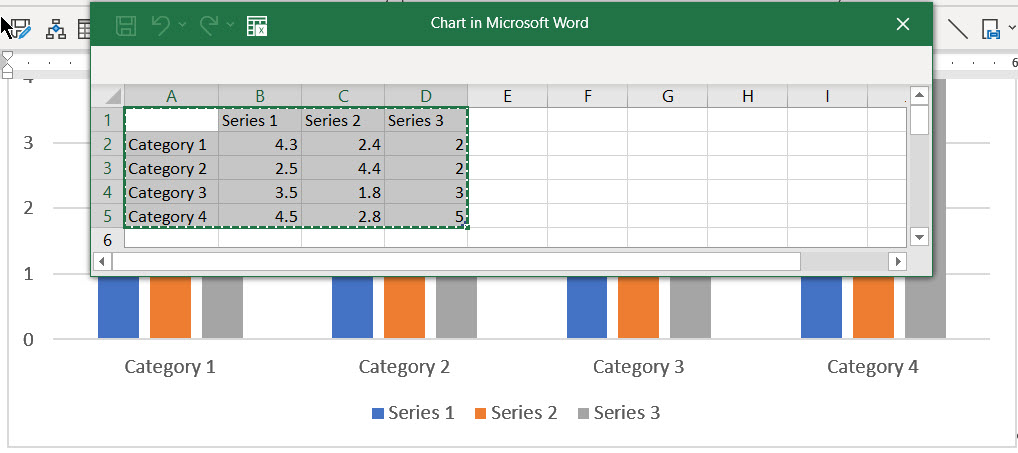Screen dimensions: 1018x453
Task: Click the Series 3 legend label
Action: point(626,412)
